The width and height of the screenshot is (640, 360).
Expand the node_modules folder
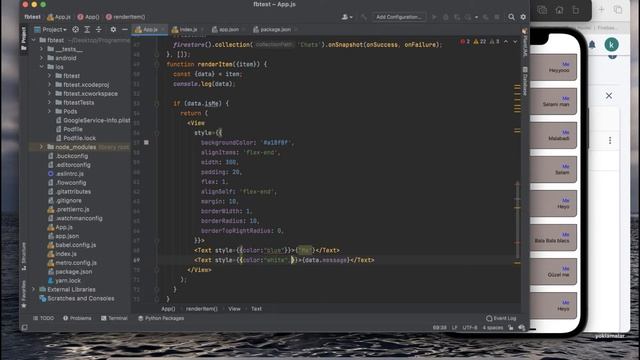point(41,147)
